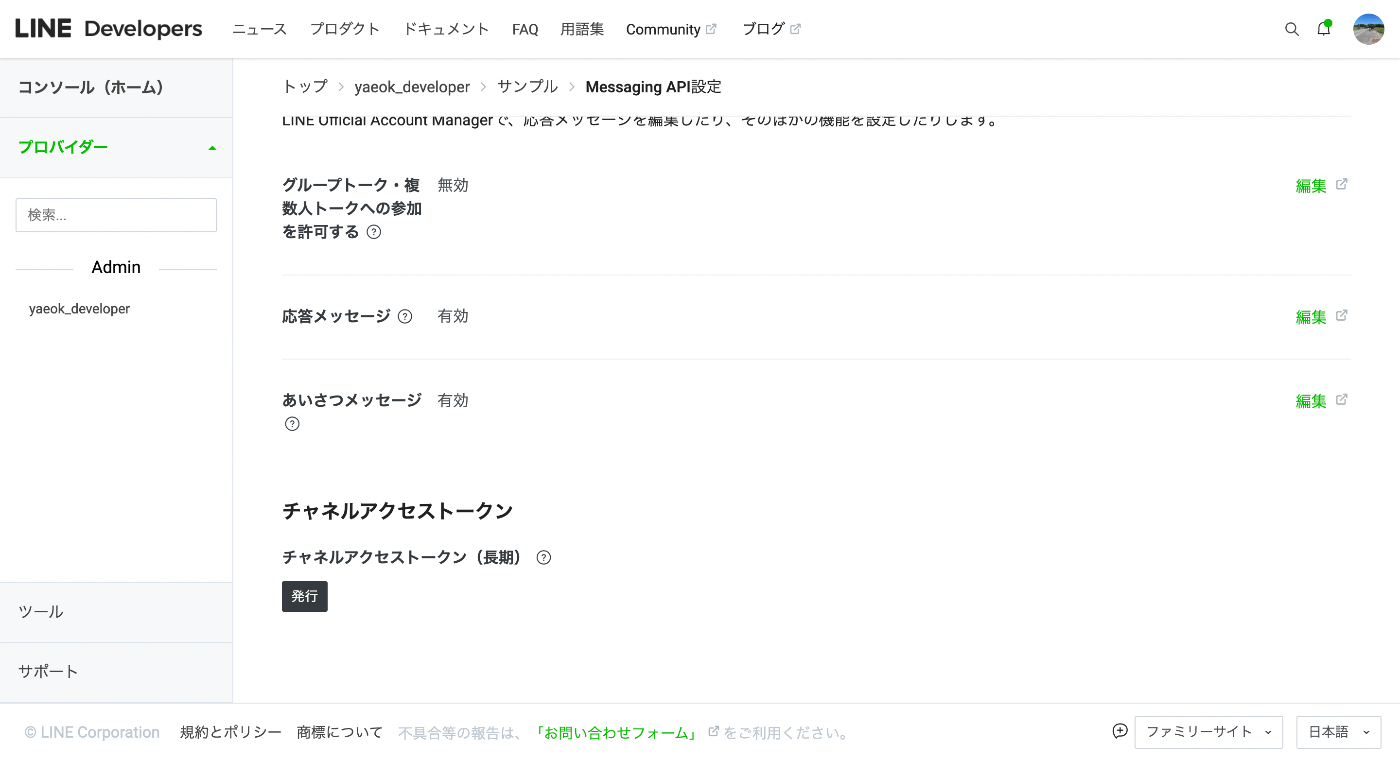Click external-link icon beside グループトーク 編集
Image resolution: width=1400 pixels, height=761 pixels.
pyautogui.click(x=1342, y=184)
